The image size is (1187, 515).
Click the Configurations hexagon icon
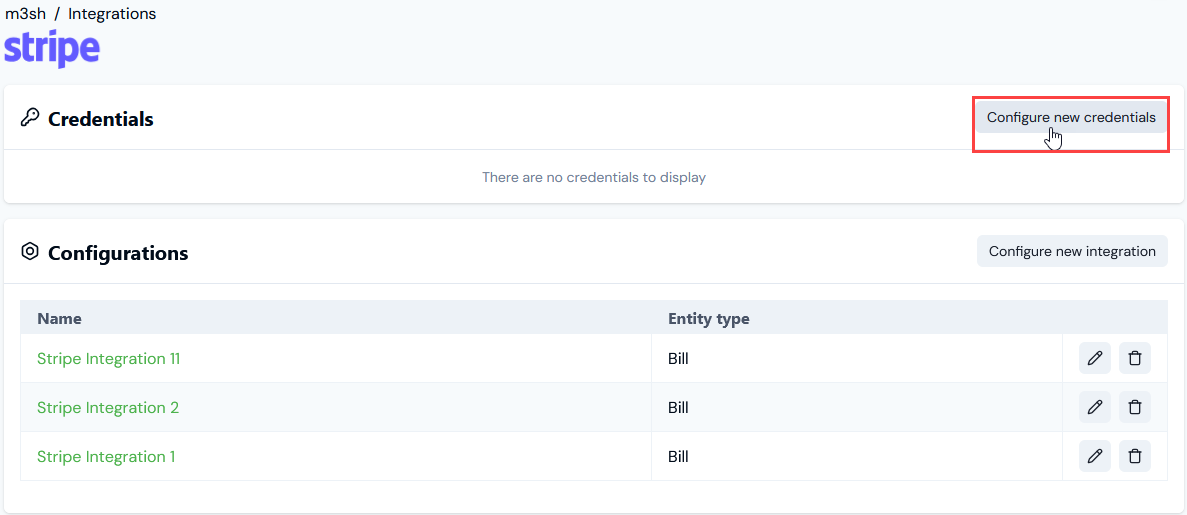[x=30, y=251]
